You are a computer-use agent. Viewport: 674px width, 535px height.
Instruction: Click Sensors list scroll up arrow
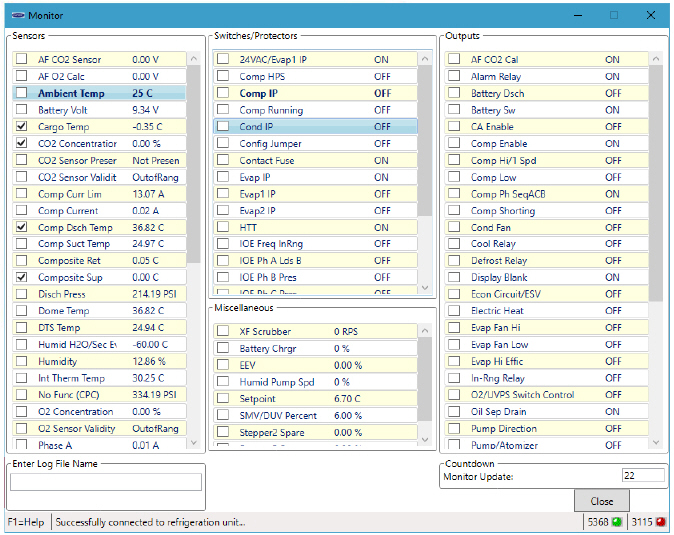[x=194, y=58]
